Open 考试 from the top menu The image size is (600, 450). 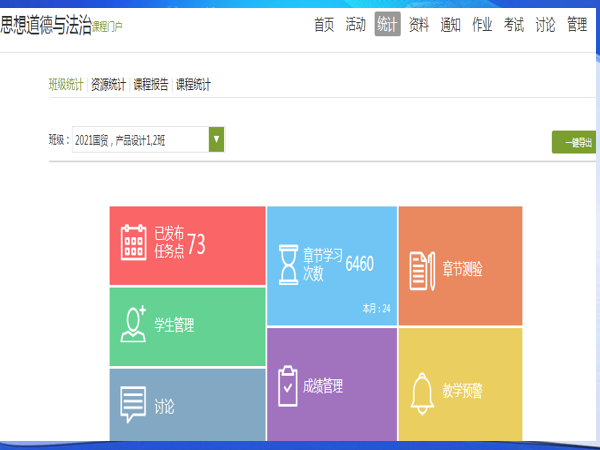pos(514,25)
